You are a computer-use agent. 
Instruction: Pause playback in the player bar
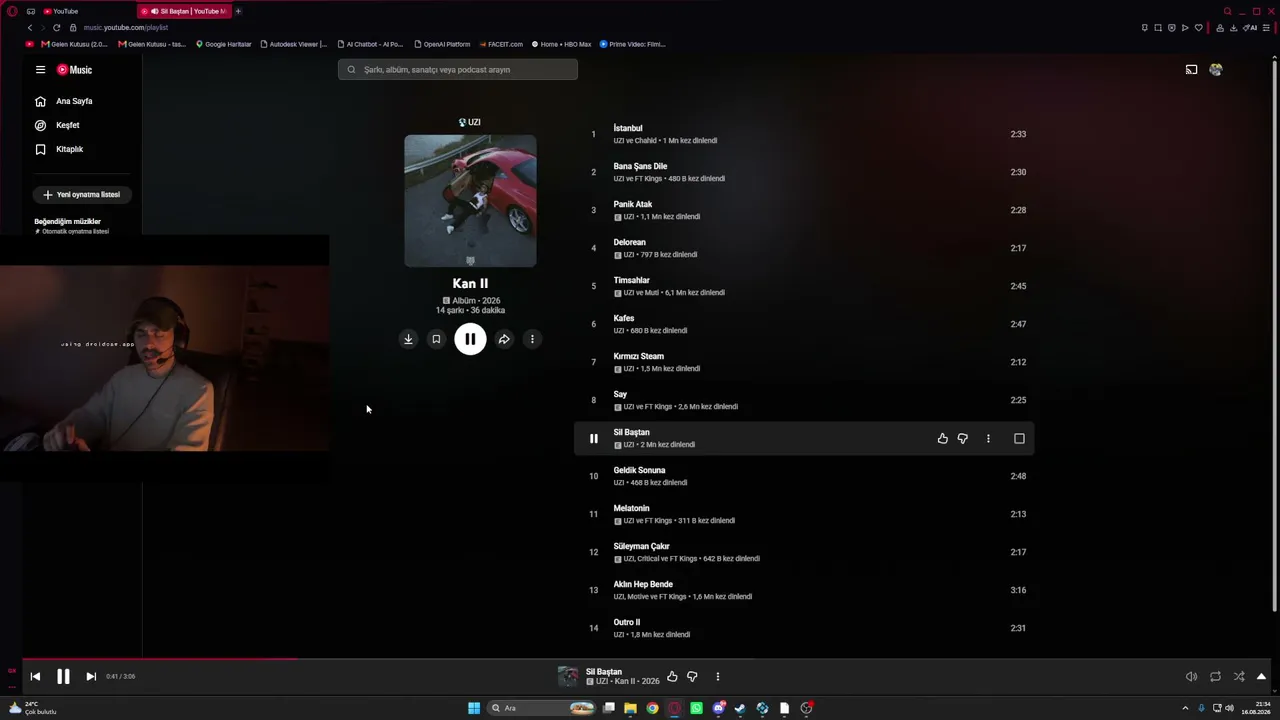63,677
